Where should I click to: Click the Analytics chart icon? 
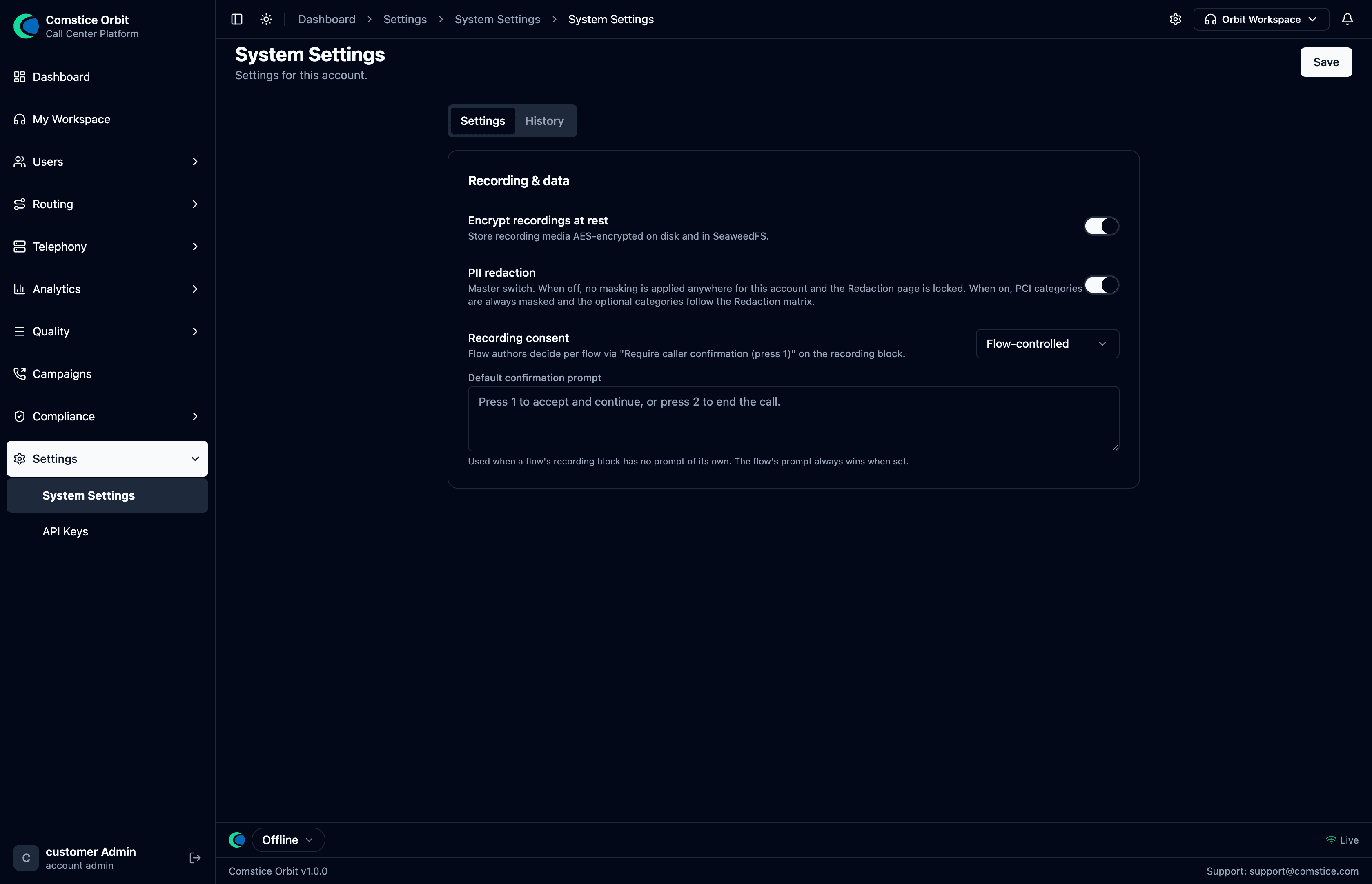tap(20, 289)
